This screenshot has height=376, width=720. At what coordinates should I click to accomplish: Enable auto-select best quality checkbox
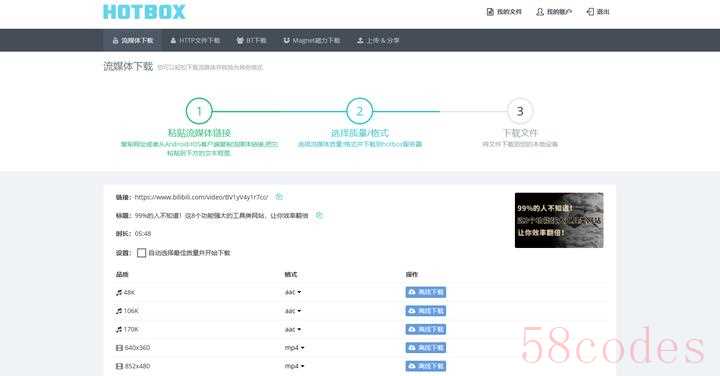click(141, 253)
